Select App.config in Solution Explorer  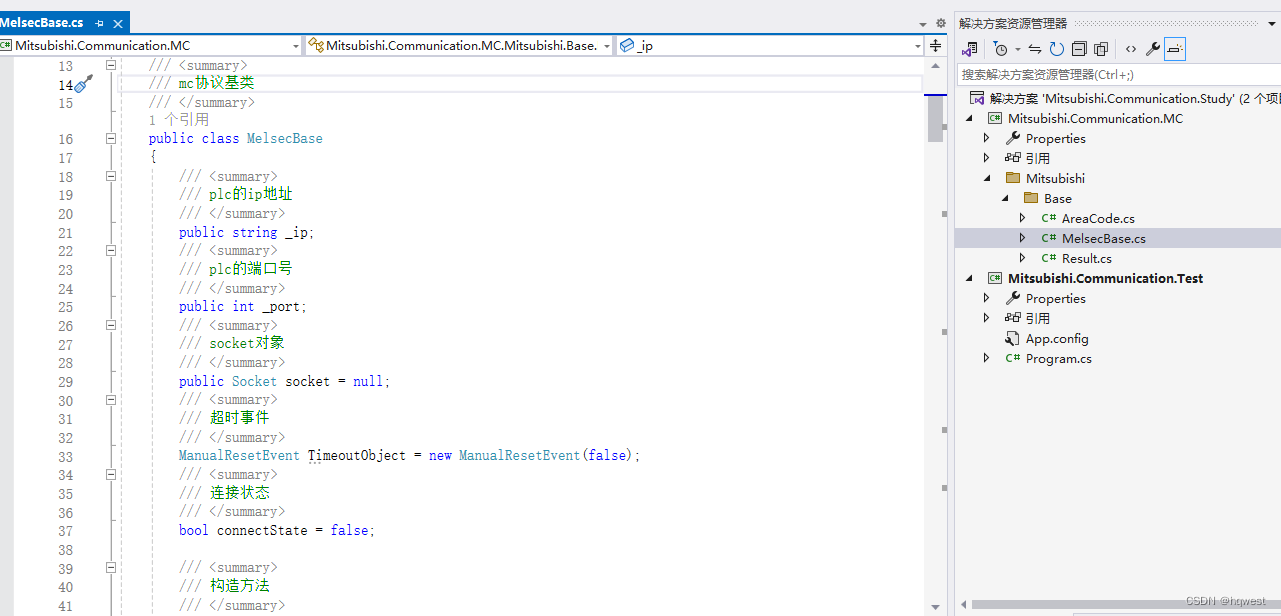[x=1057, y=338]
